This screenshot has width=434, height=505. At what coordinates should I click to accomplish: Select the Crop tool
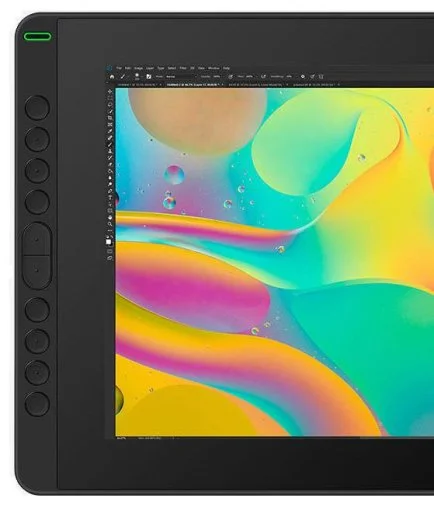point(110,118)
